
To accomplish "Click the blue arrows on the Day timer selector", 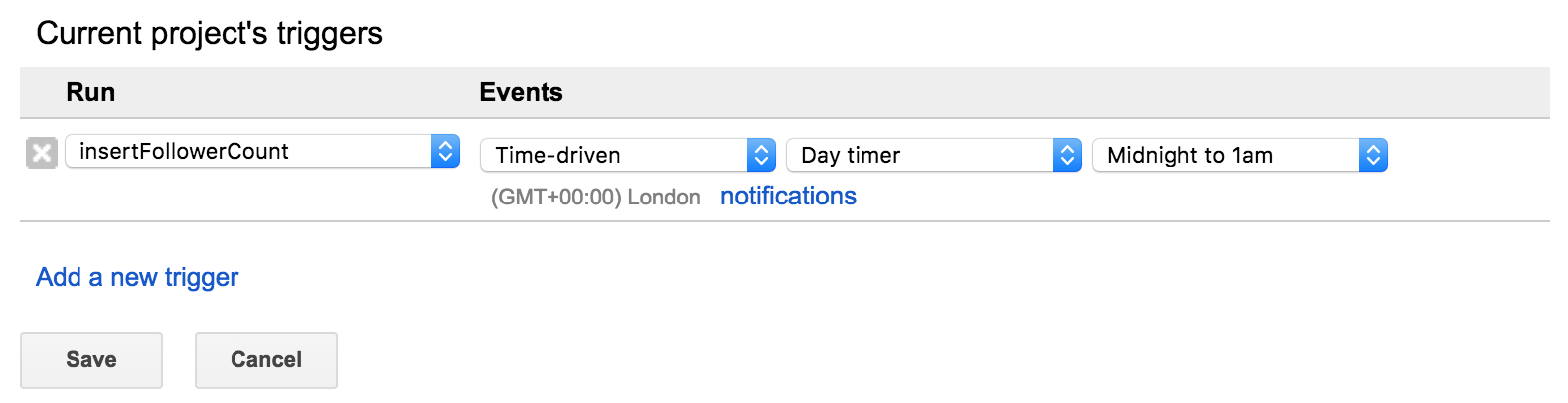I will (1067, 155).
